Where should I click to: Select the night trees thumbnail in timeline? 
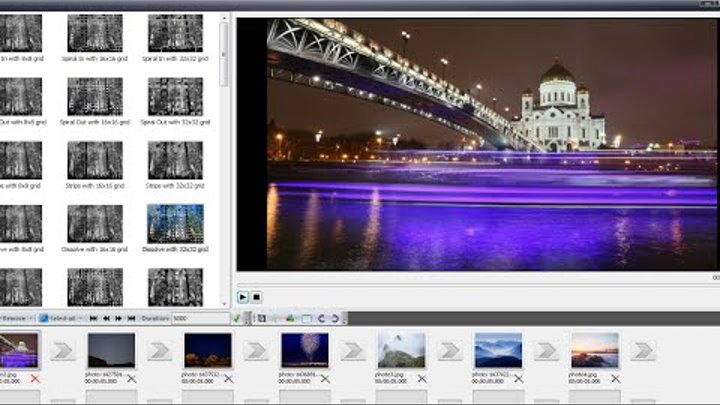point(208,350)
